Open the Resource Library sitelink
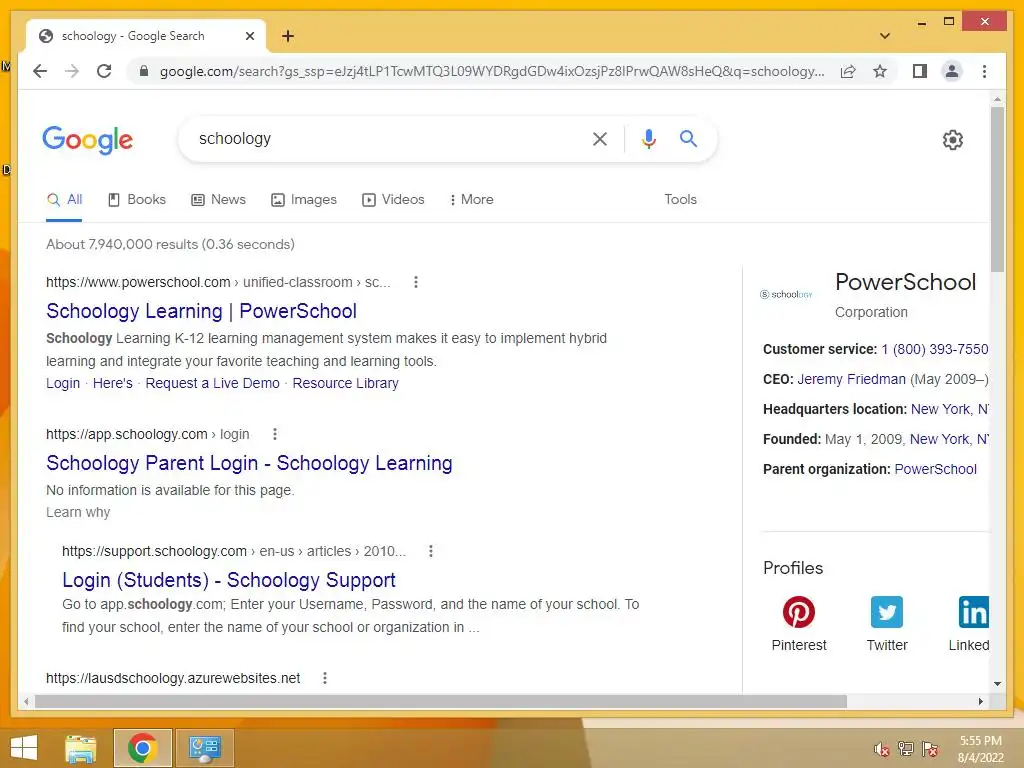1024x768 pixels. coord(345,383)
